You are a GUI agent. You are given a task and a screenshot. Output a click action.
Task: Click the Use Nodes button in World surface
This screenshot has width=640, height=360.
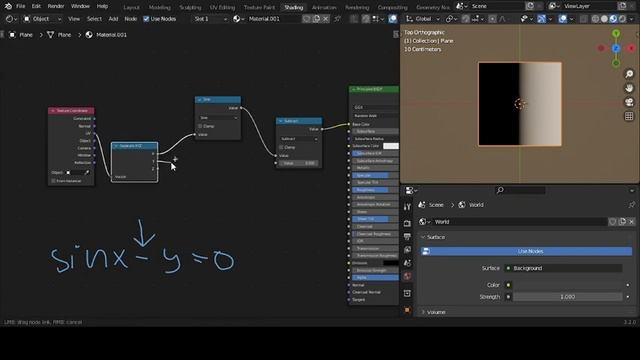pos(527,251)
